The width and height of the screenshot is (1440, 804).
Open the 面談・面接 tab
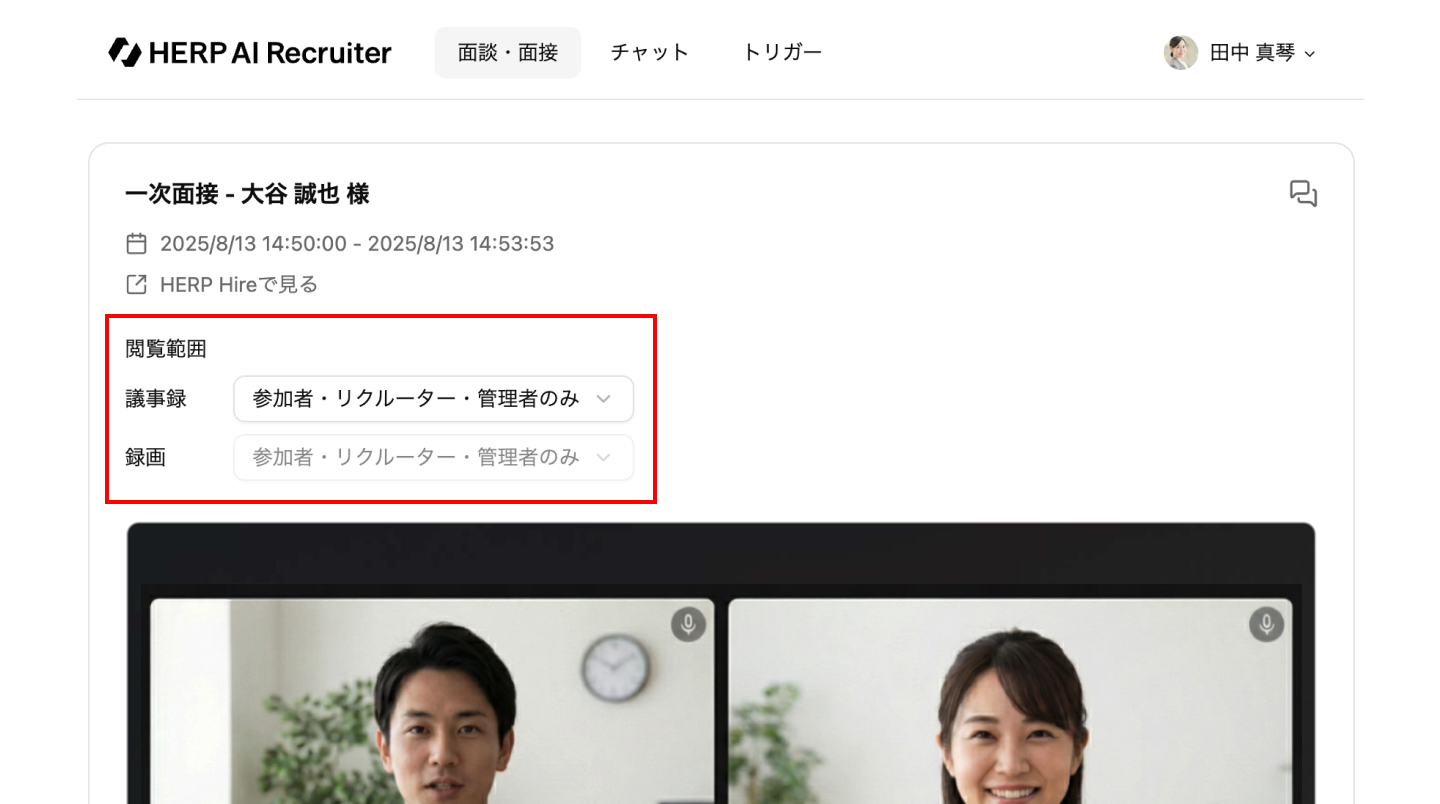(508, 53)
